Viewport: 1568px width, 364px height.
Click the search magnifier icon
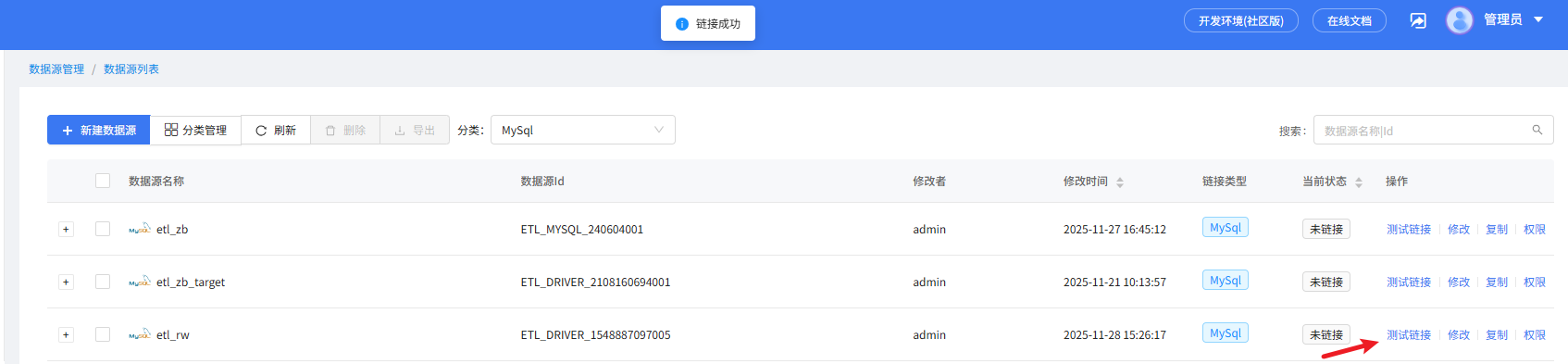pyautogui.click(x=1537, y=130)
